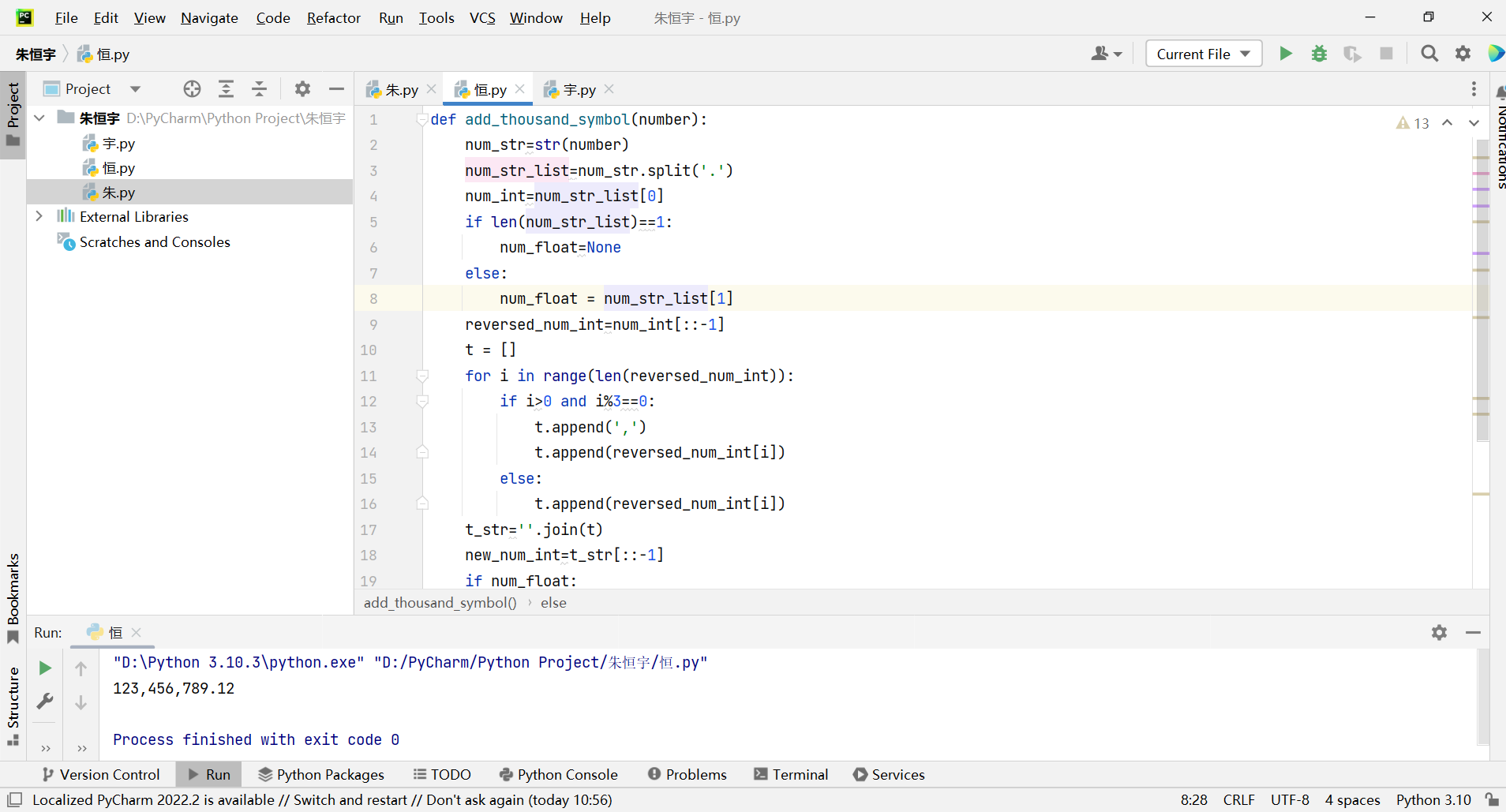Viewport: 1506px width, 812px height.
Task: Fold the for loop at line 11
Action: coord(422,376)
